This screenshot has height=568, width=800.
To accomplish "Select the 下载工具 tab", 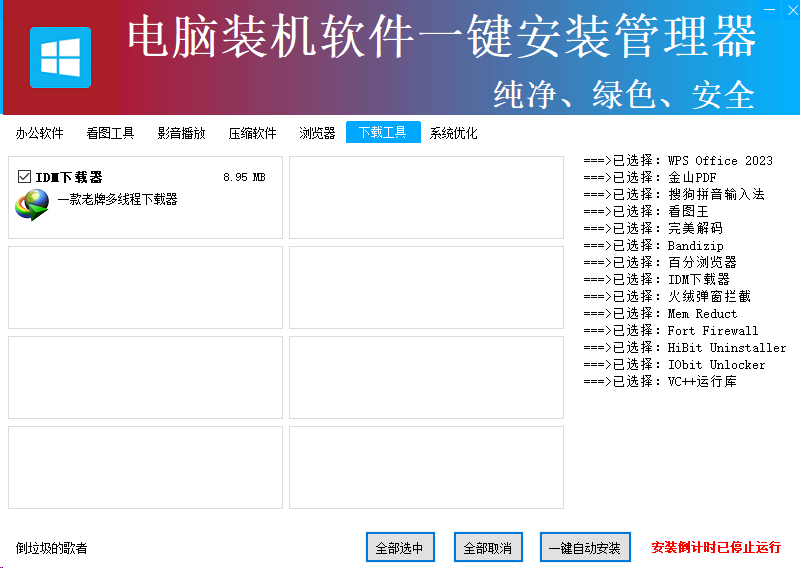I will (x=383, y=132).
